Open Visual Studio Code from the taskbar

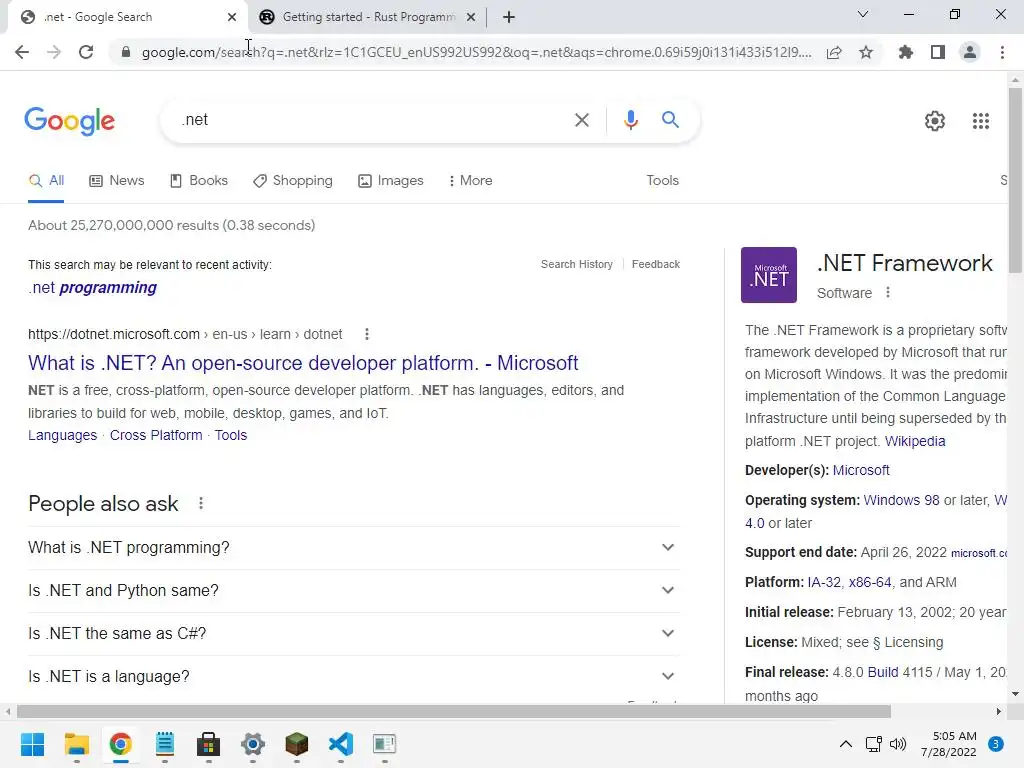341,744
